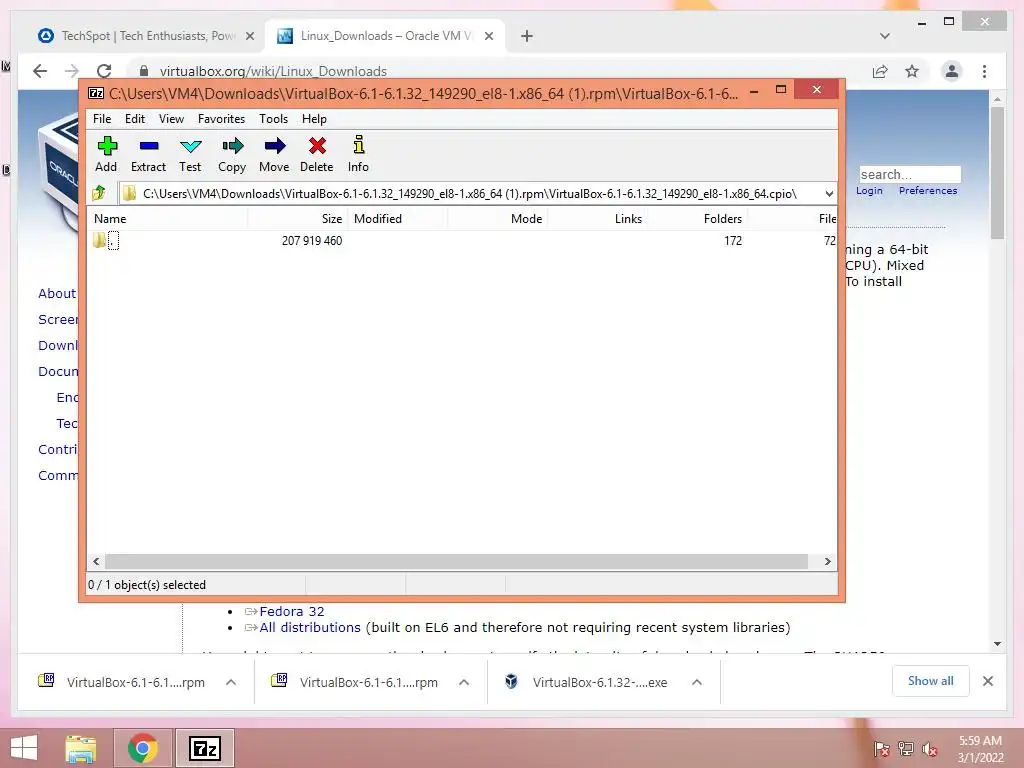Reload the VirtualBox page
Screen dimensions: 1024x768
[x=104, y=71]
